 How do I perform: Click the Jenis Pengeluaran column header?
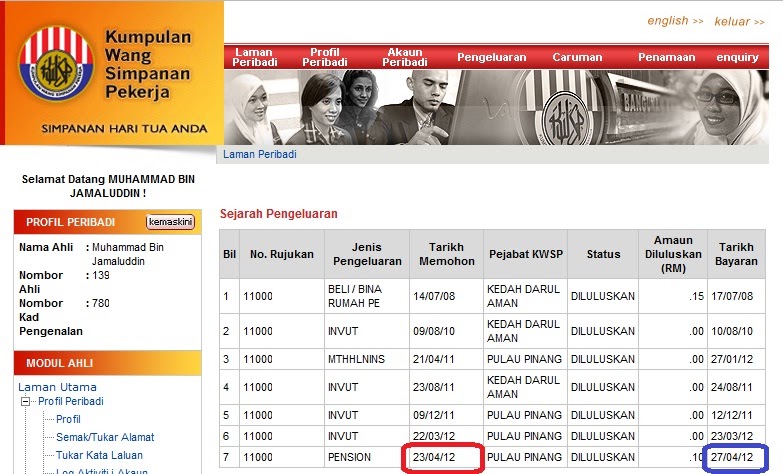tap(367, 254)
